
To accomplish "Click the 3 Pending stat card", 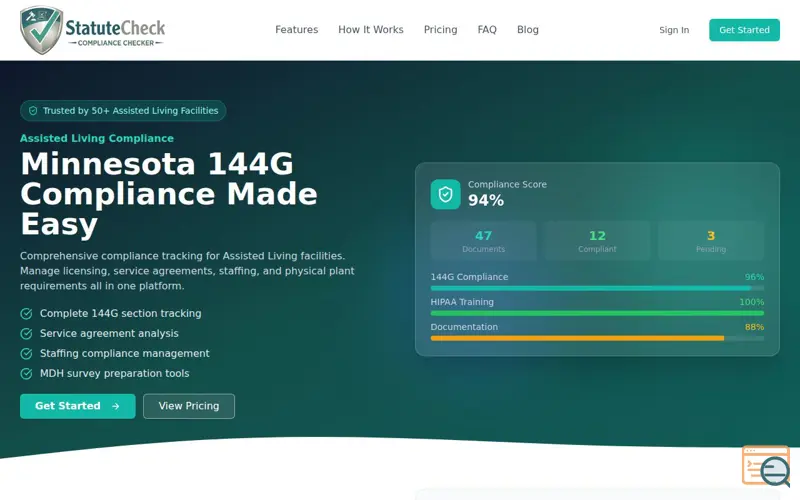I will click(711, 241).
